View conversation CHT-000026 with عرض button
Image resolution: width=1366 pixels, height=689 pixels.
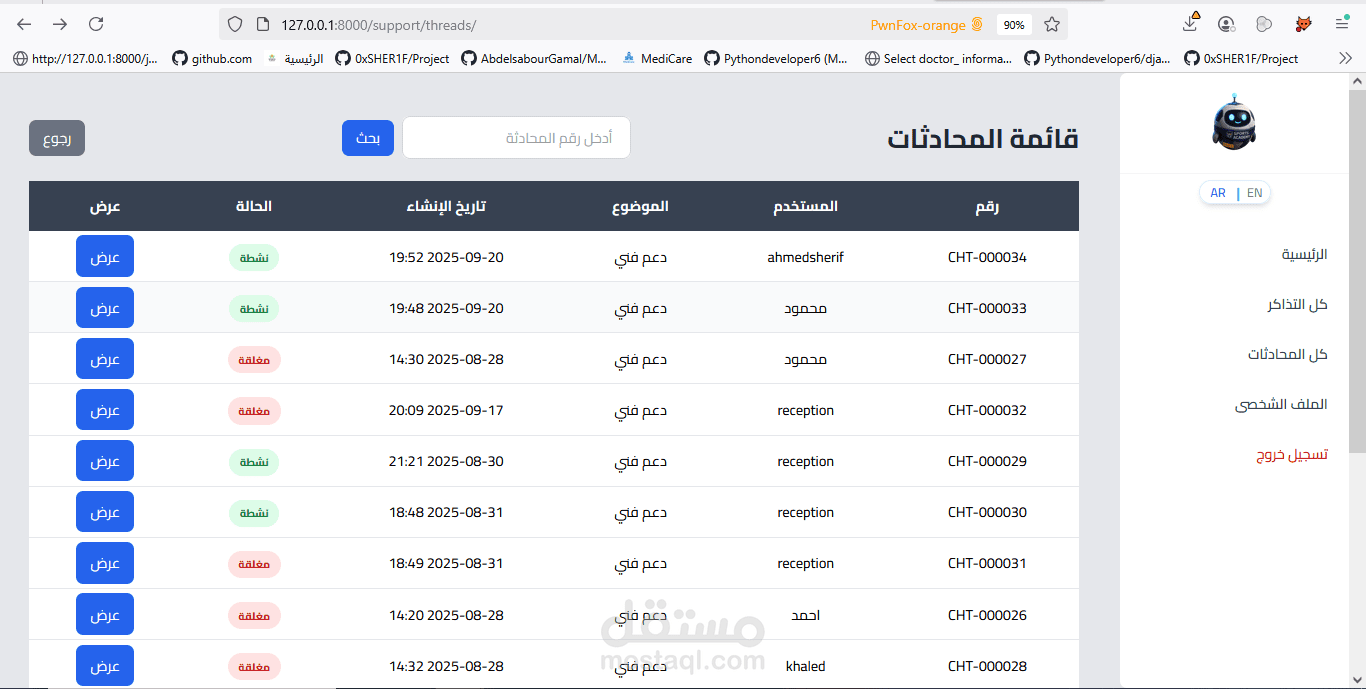tap(105, 614)
